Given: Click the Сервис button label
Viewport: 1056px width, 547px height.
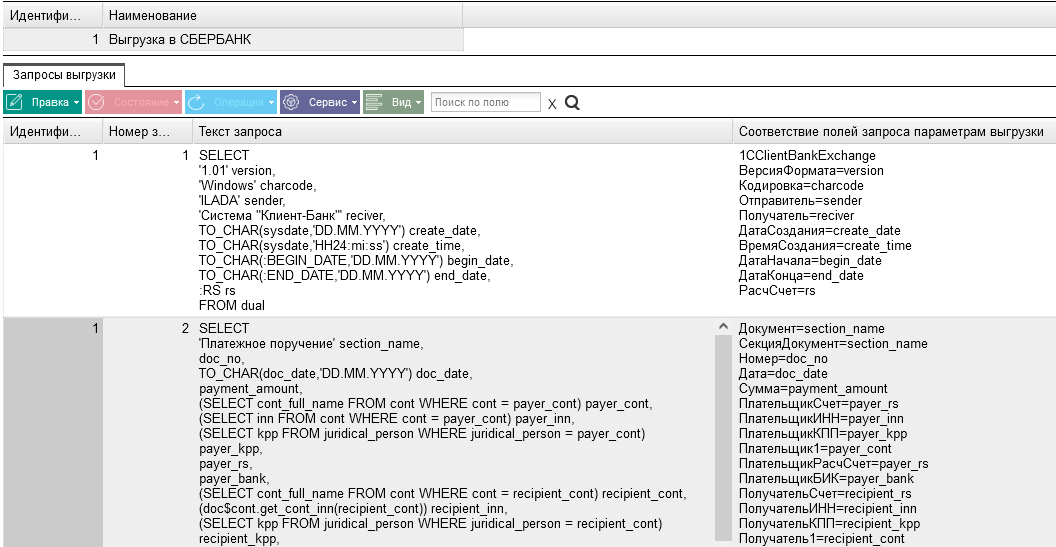Looking at the screenshot, I should click(328, 102).
